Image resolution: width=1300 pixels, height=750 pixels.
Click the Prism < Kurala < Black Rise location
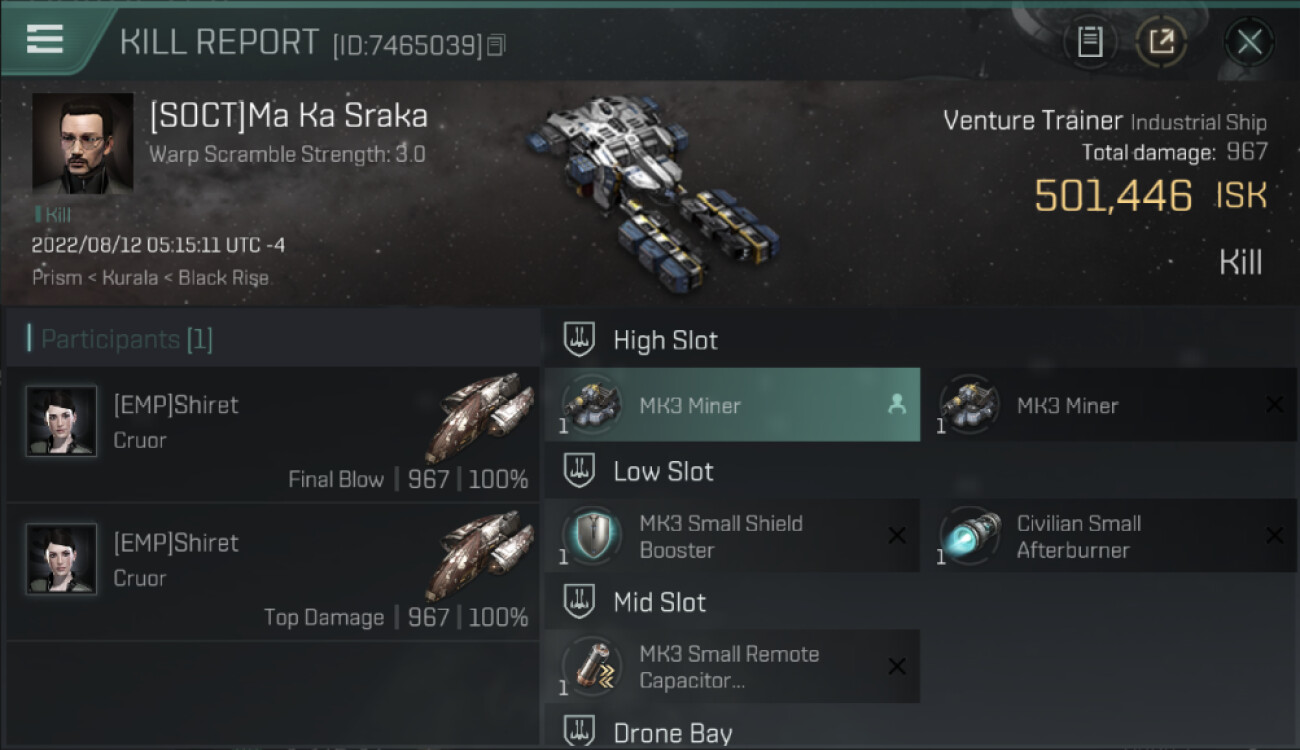coord(150,278)
